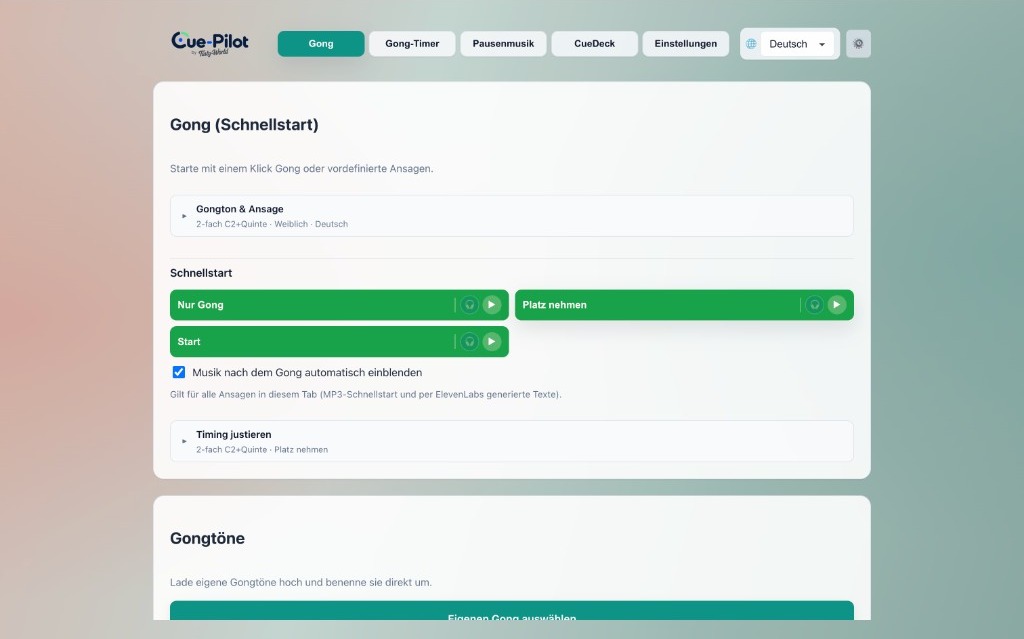Play the Nur Gong cue
Image resolution: width=1024 pixels, height=639 pixels.
tap(492, 305)
